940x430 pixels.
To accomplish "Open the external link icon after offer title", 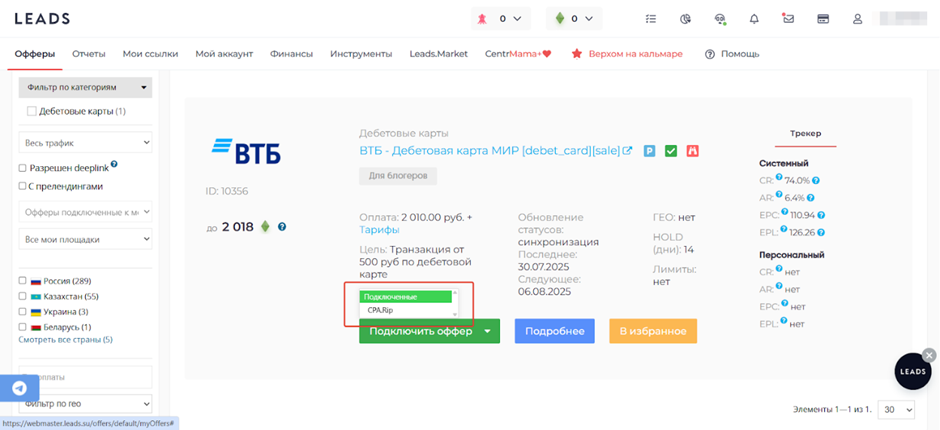I will (628, 151).
